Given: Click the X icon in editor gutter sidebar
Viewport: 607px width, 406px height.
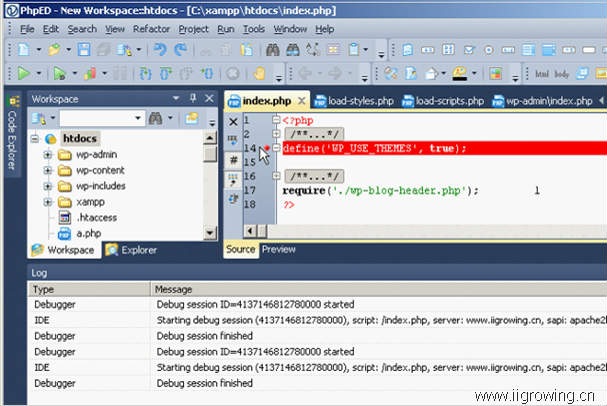Looking at the screenshot, I should [x=233, y=122].
